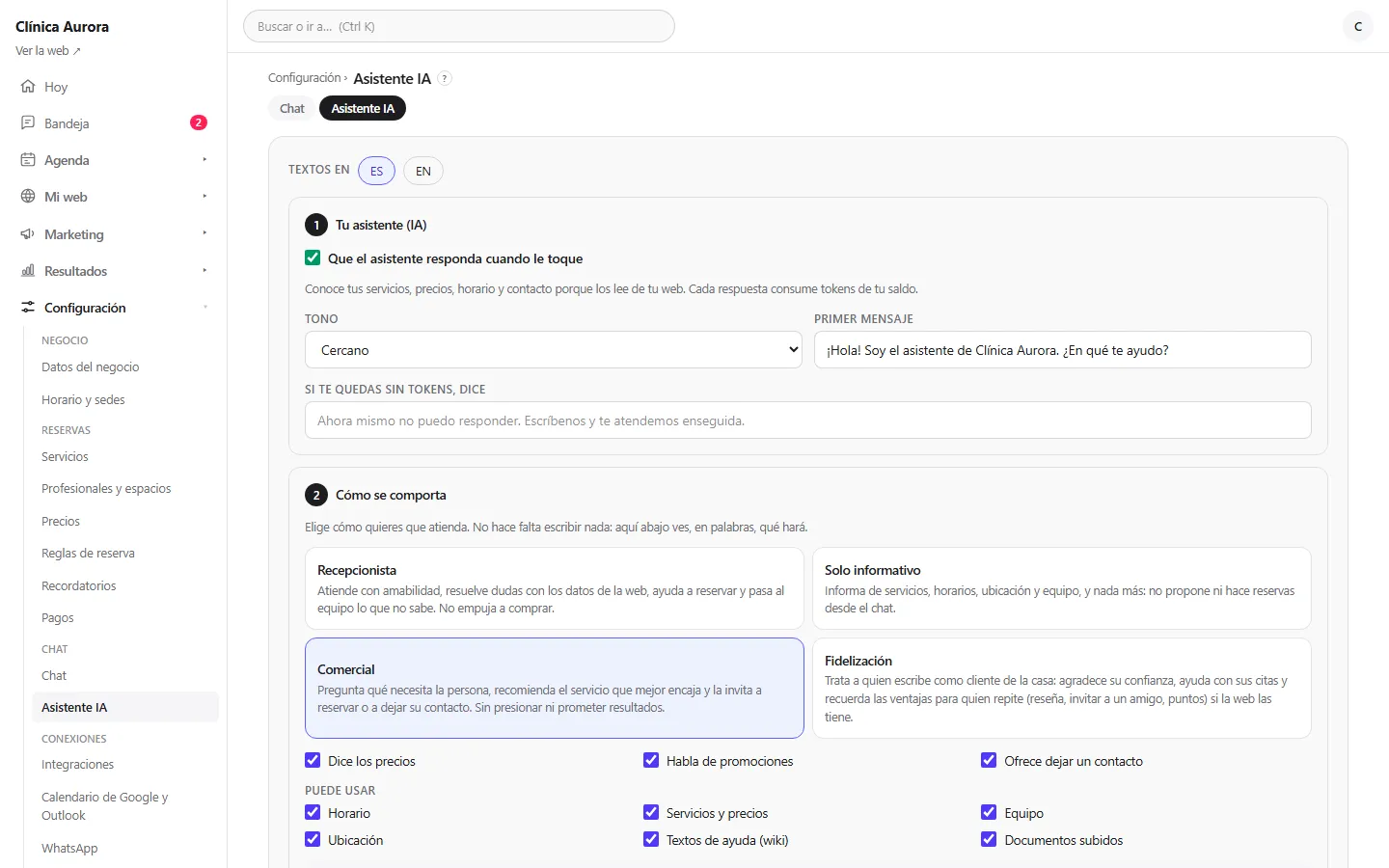Open the 'Ver la web' link

[48, 51]
